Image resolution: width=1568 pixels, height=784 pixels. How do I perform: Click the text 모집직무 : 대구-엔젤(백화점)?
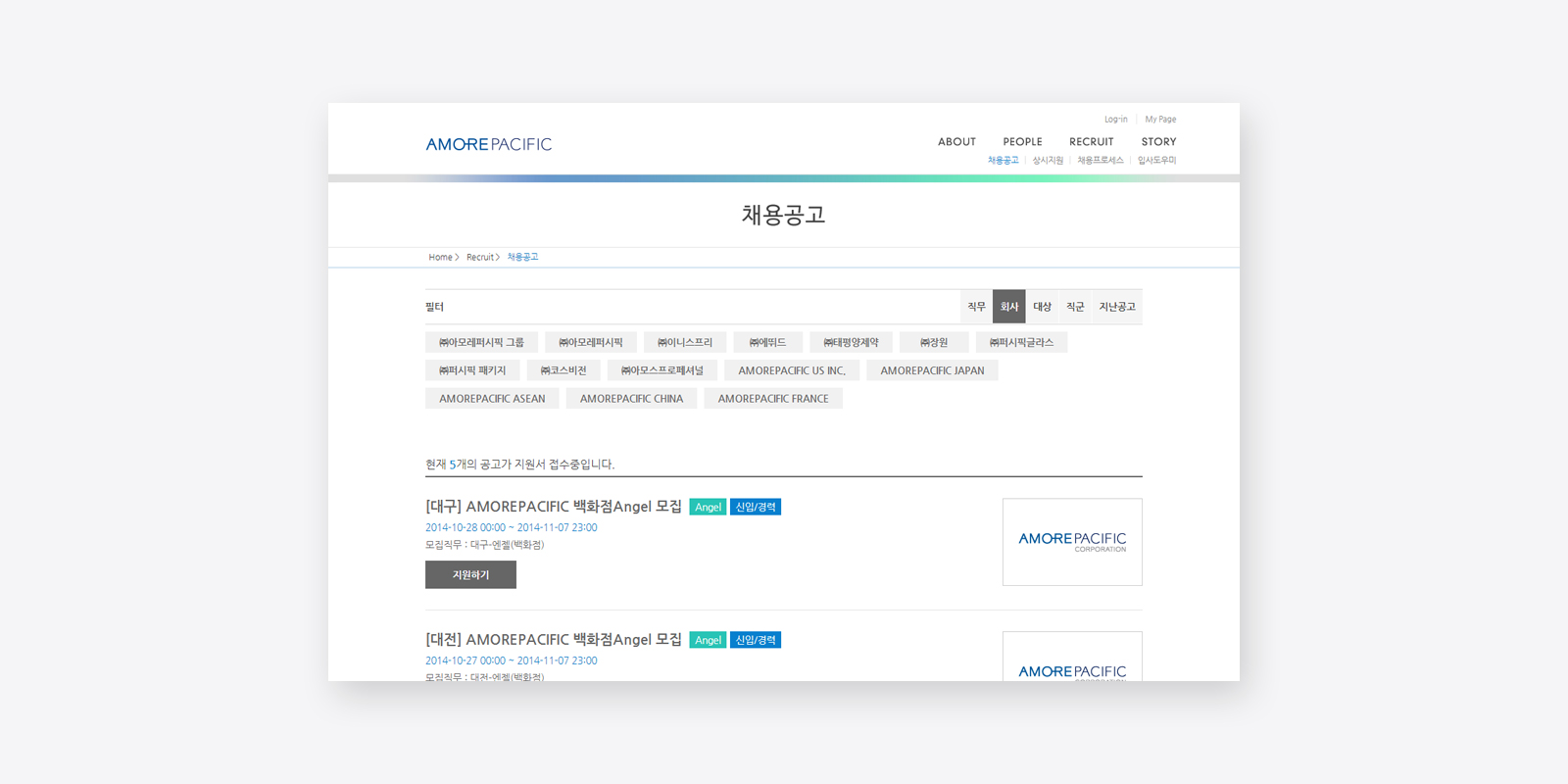coord(484,545)
